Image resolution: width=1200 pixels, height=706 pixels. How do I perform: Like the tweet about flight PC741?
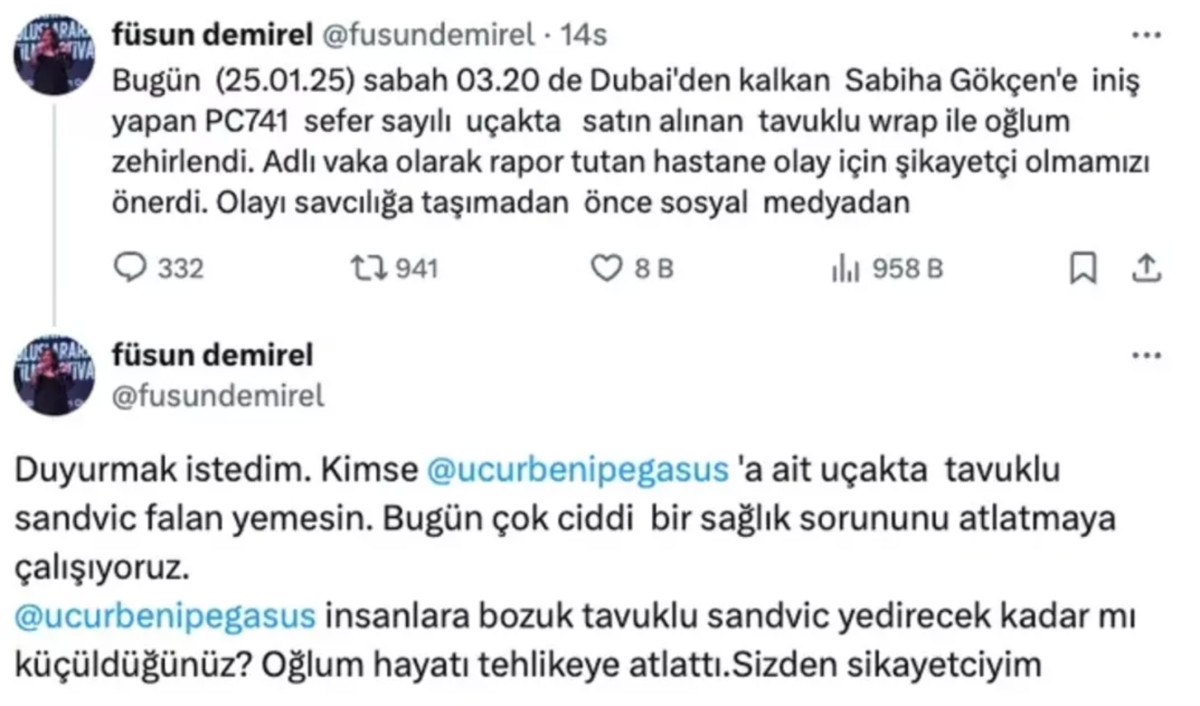[607, 268]
